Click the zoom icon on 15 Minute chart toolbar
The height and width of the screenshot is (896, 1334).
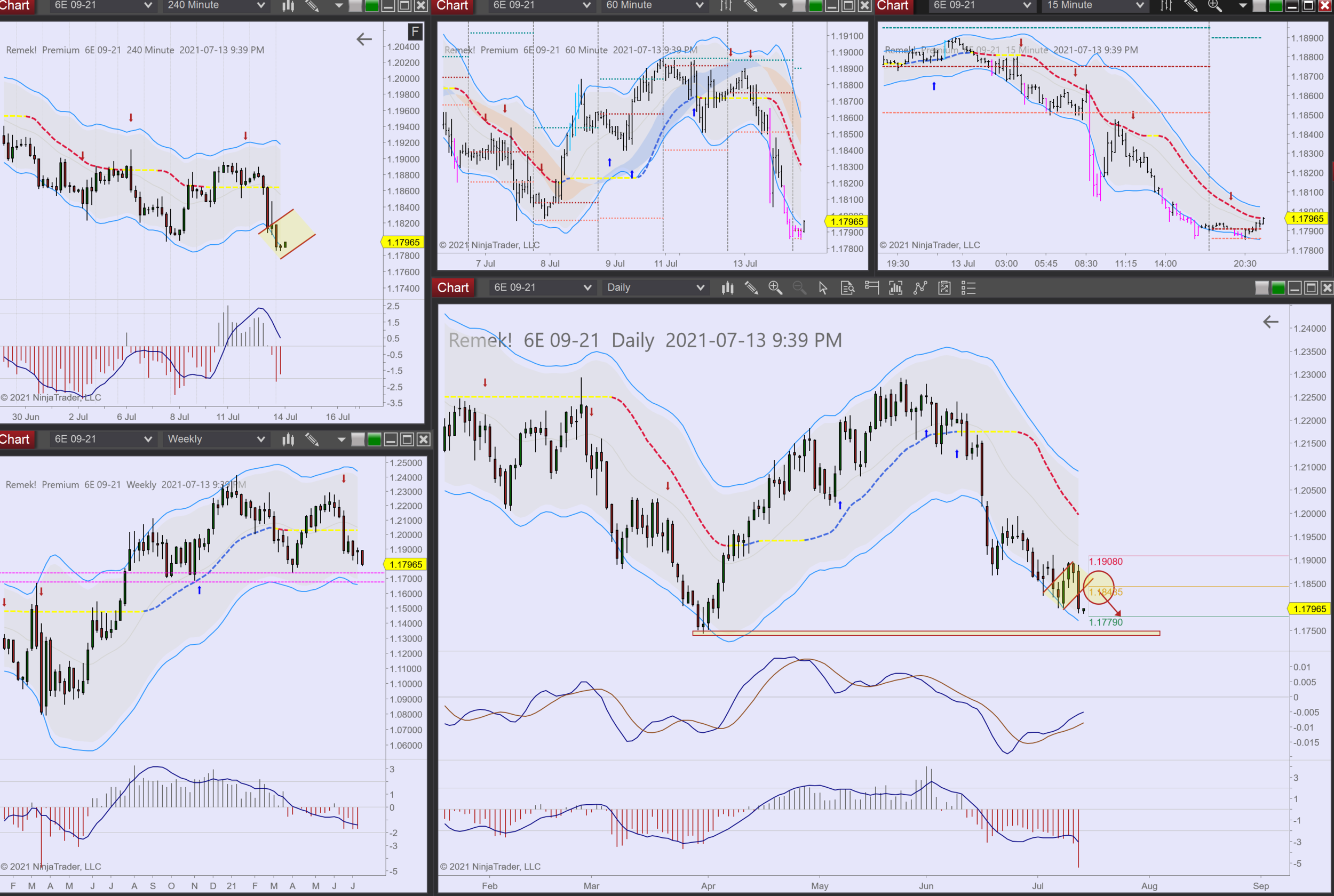coord(1214,6)
